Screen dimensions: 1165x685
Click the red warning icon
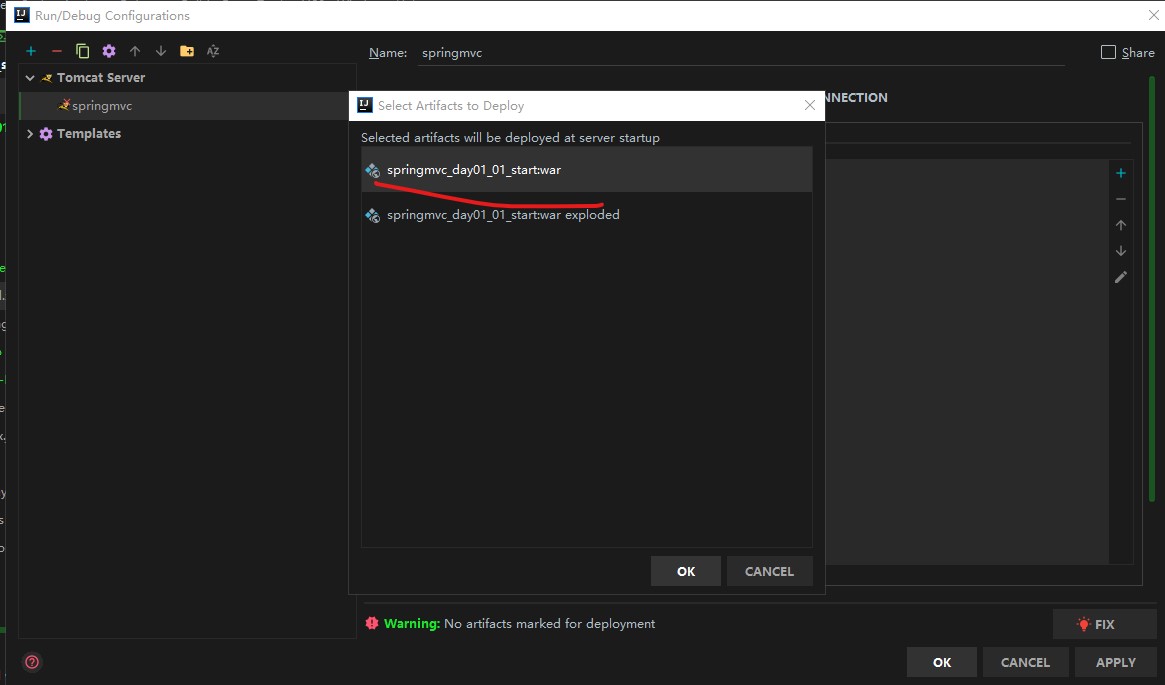pyautogui.click(x=371, y=623)
